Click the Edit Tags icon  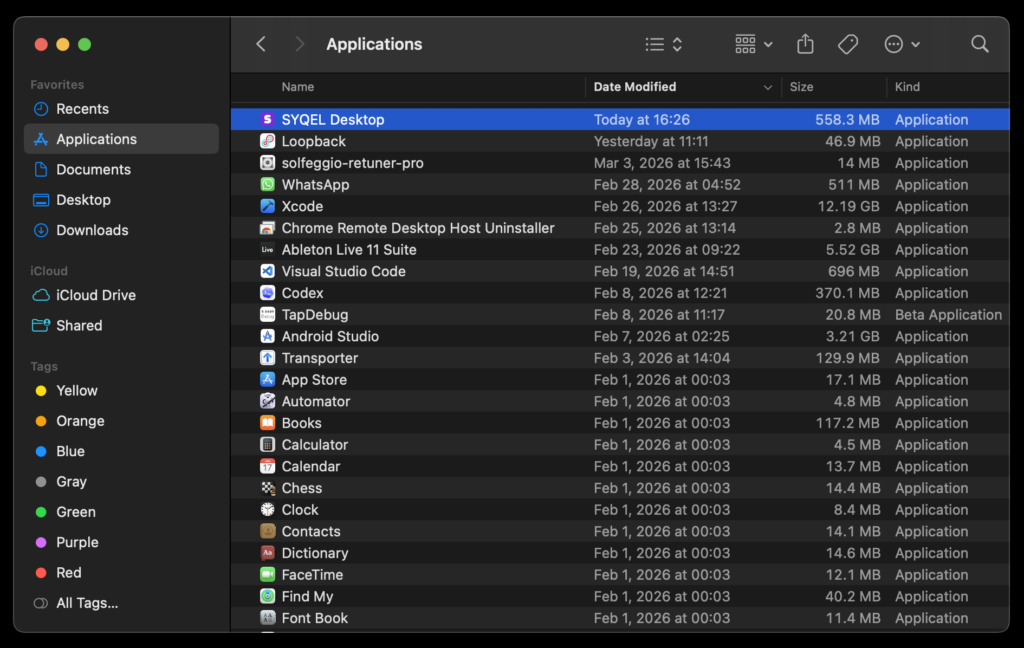[848, 44]
